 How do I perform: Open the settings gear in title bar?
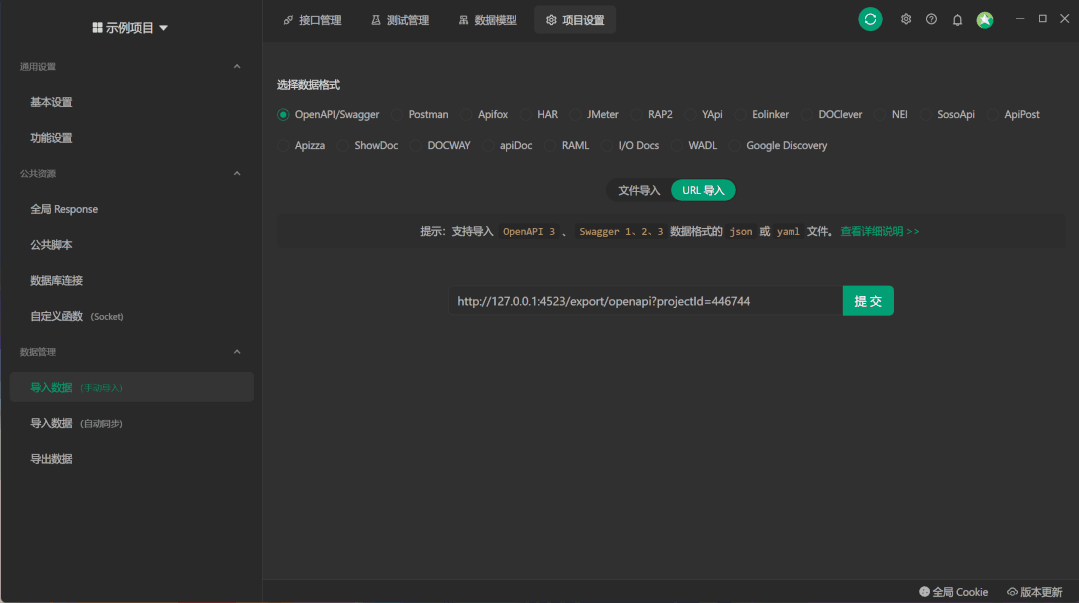pos(905,18)
